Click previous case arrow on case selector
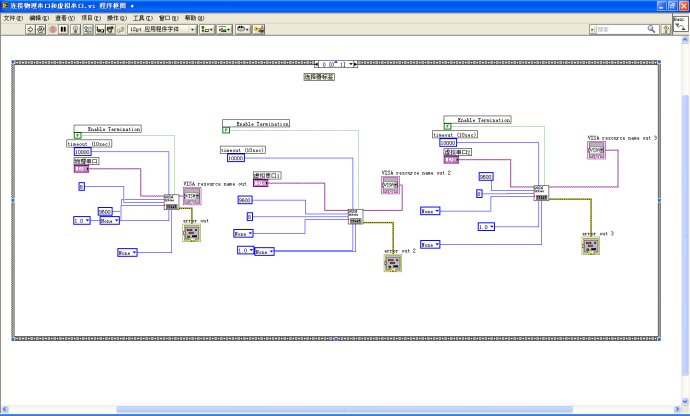 [x=316, y=64]
